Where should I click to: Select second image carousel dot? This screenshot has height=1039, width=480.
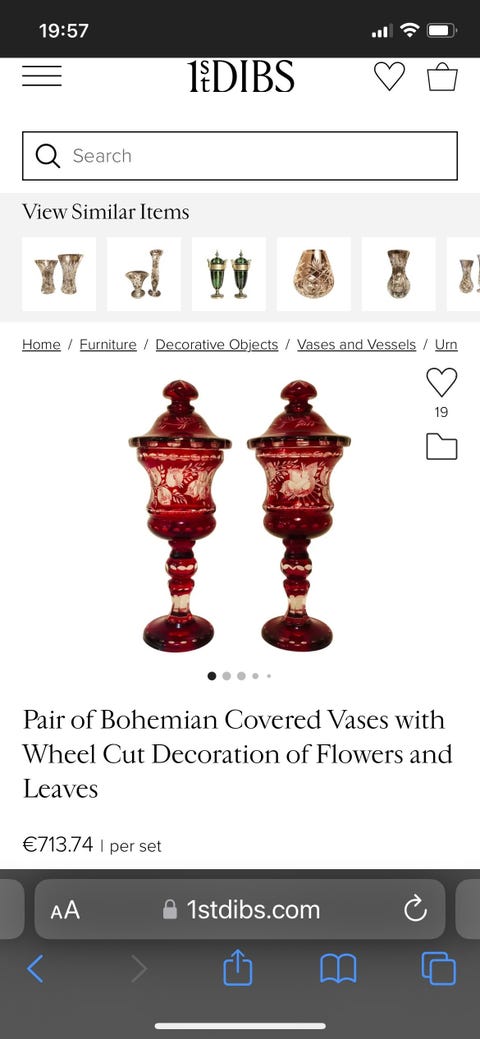(x=227, y=676)
